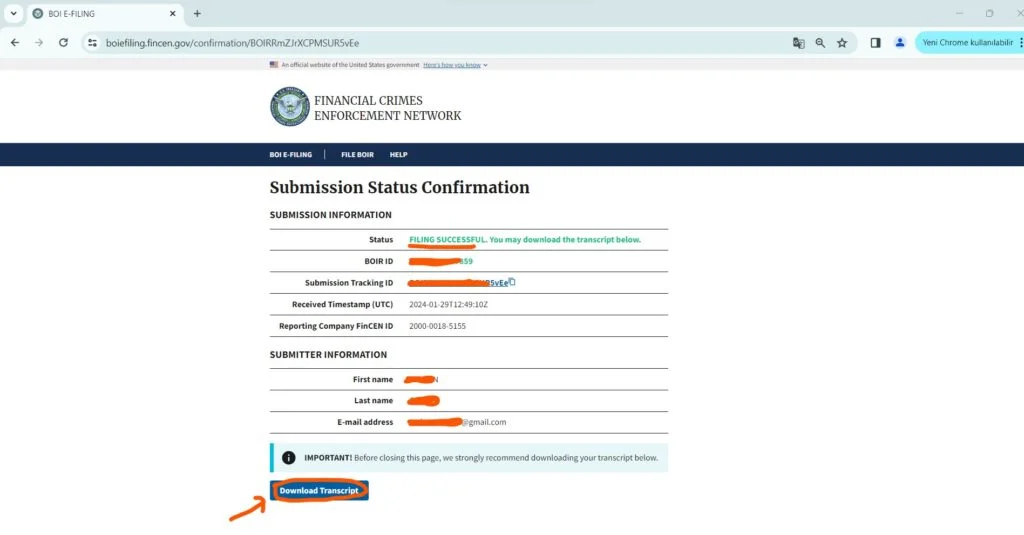
Task: Click the FinCEN seal logo
Action: coord(289,108)
